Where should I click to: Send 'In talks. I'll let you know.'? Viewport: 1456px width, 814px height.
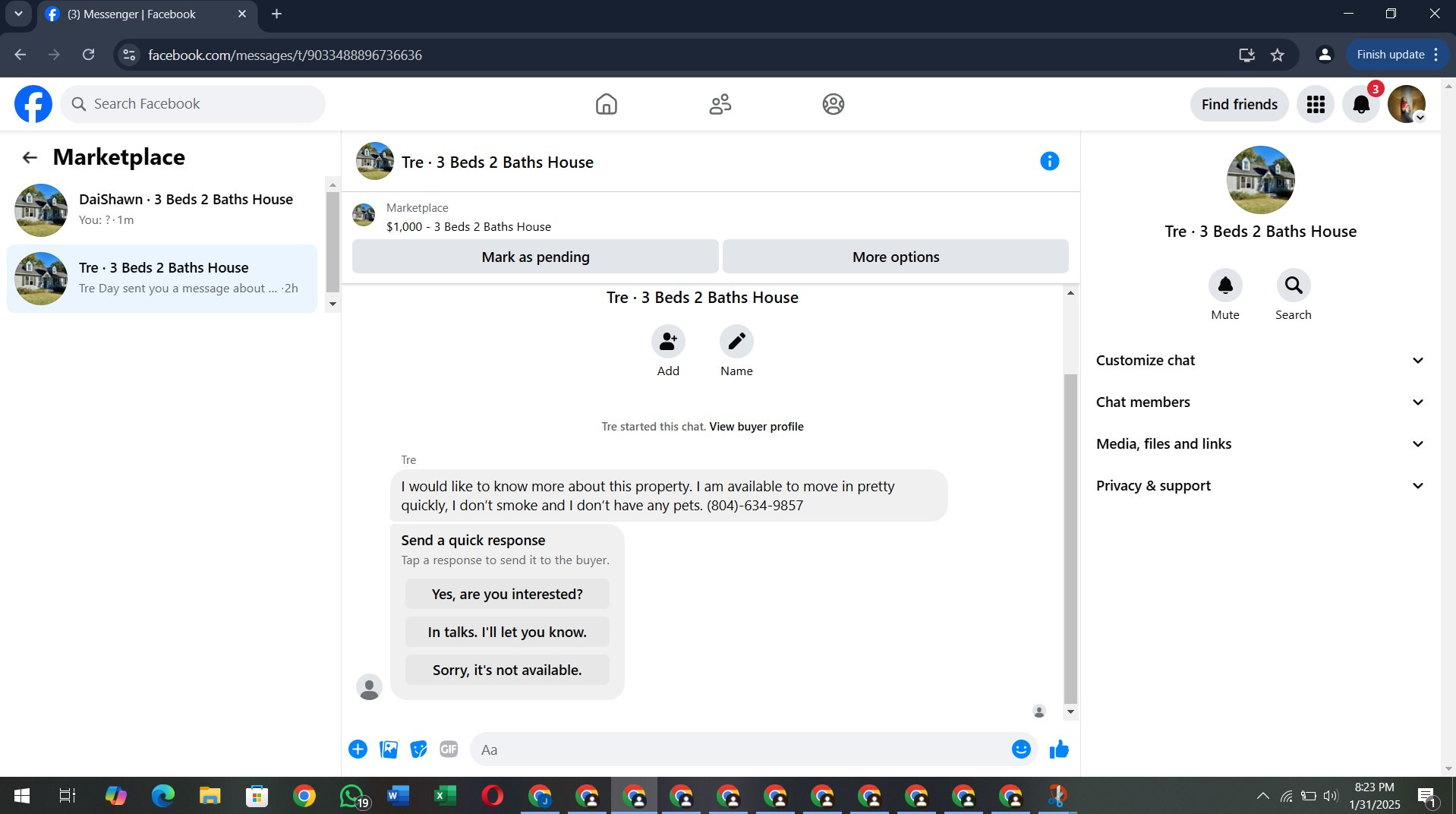tap(507, 632)
